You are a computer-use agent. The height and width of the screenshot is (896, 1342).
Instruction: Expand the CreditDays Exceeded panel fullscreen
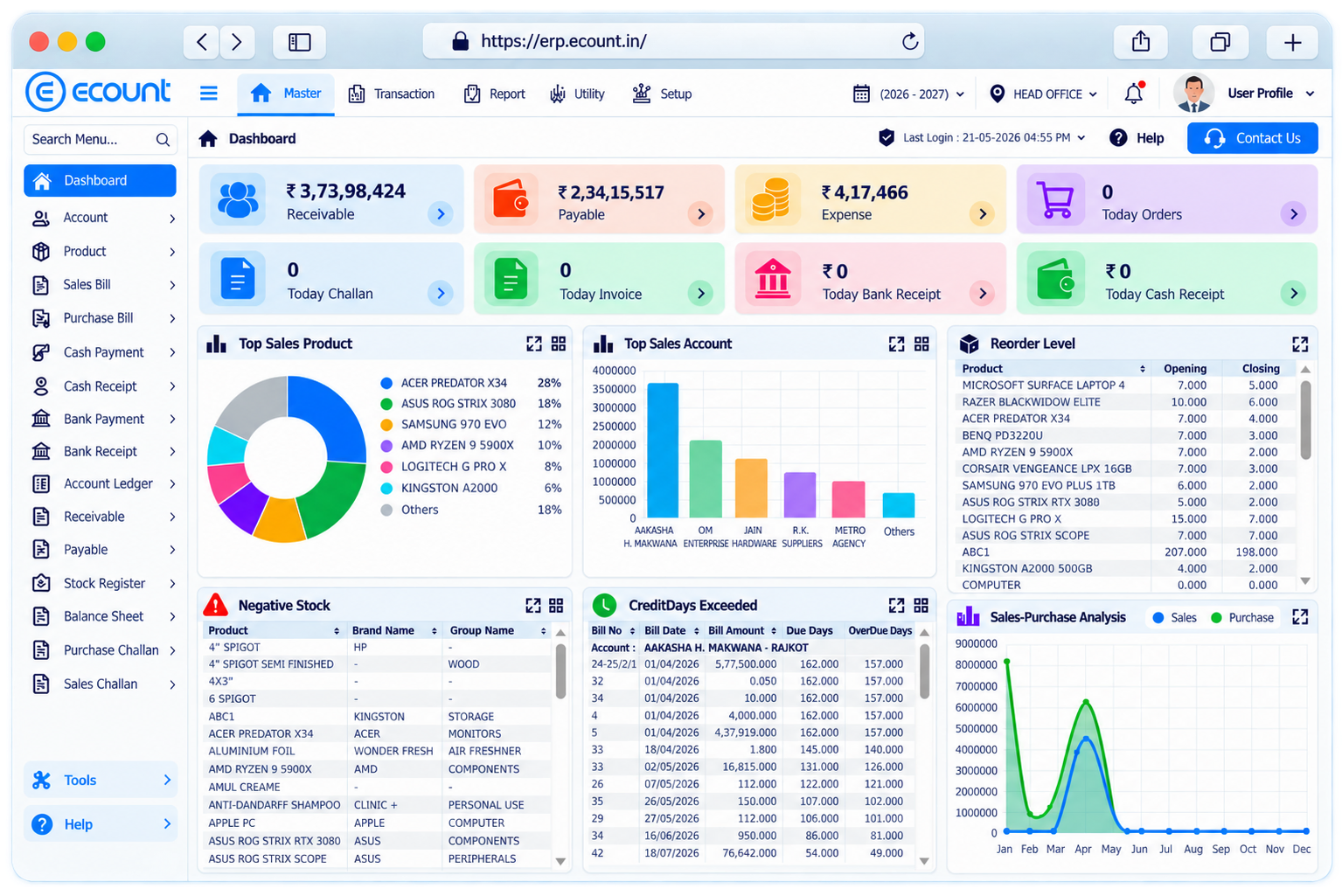click(896, 605)
